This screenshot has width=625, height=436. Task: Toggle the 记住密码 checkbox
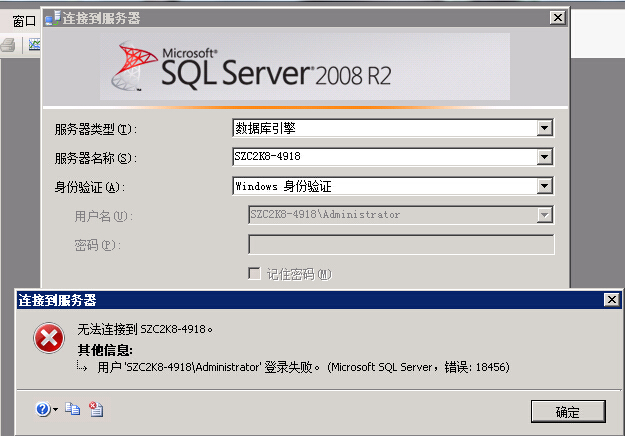click(x=254, y=274)
